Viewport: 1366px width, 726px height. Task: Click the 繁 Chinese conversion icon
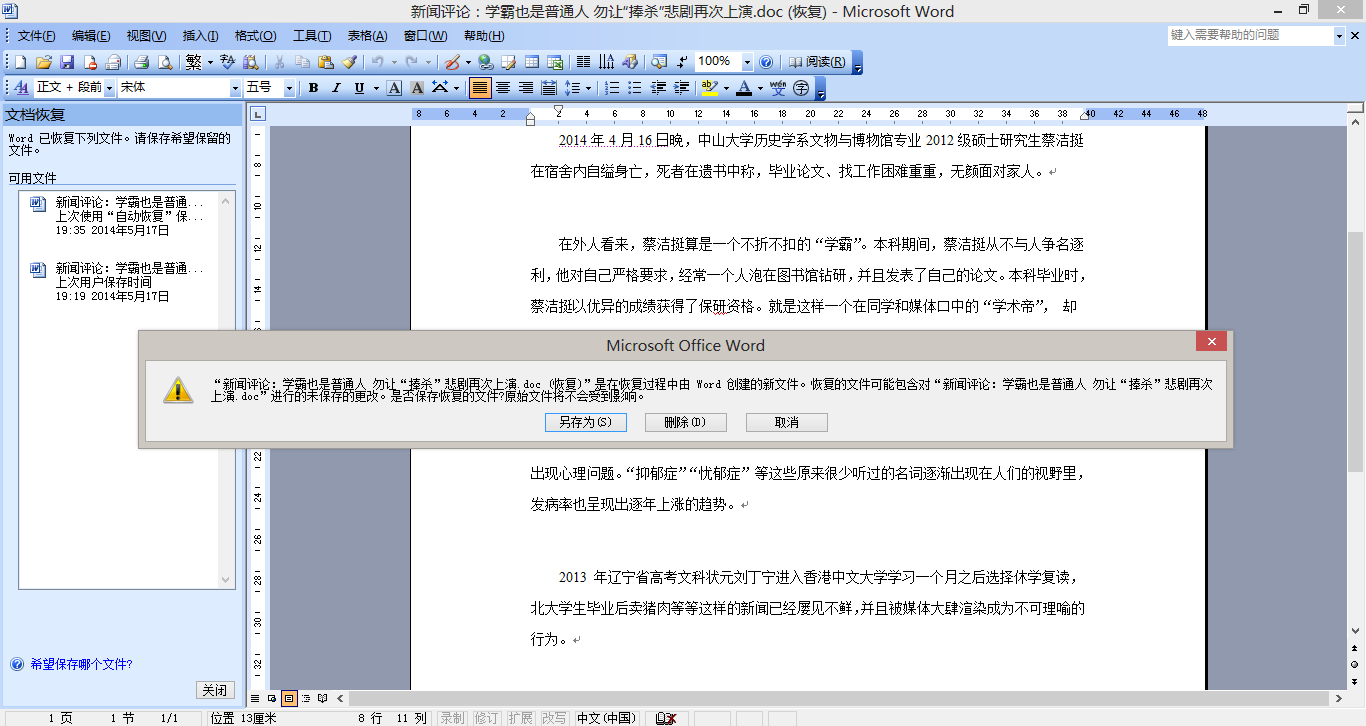[x=193, y=62]
